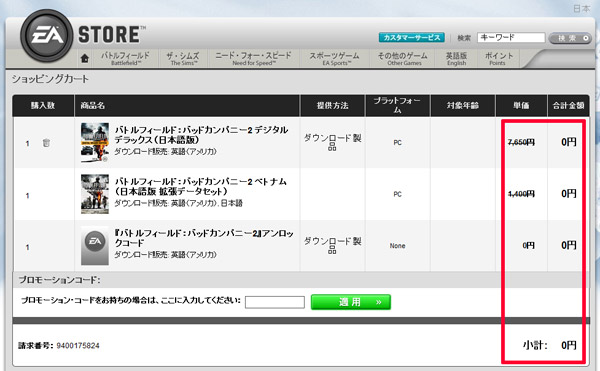Viewport: 600px width, 371px height.
Task: Click the 商品名 column header
Action: [x=93, y=106]
